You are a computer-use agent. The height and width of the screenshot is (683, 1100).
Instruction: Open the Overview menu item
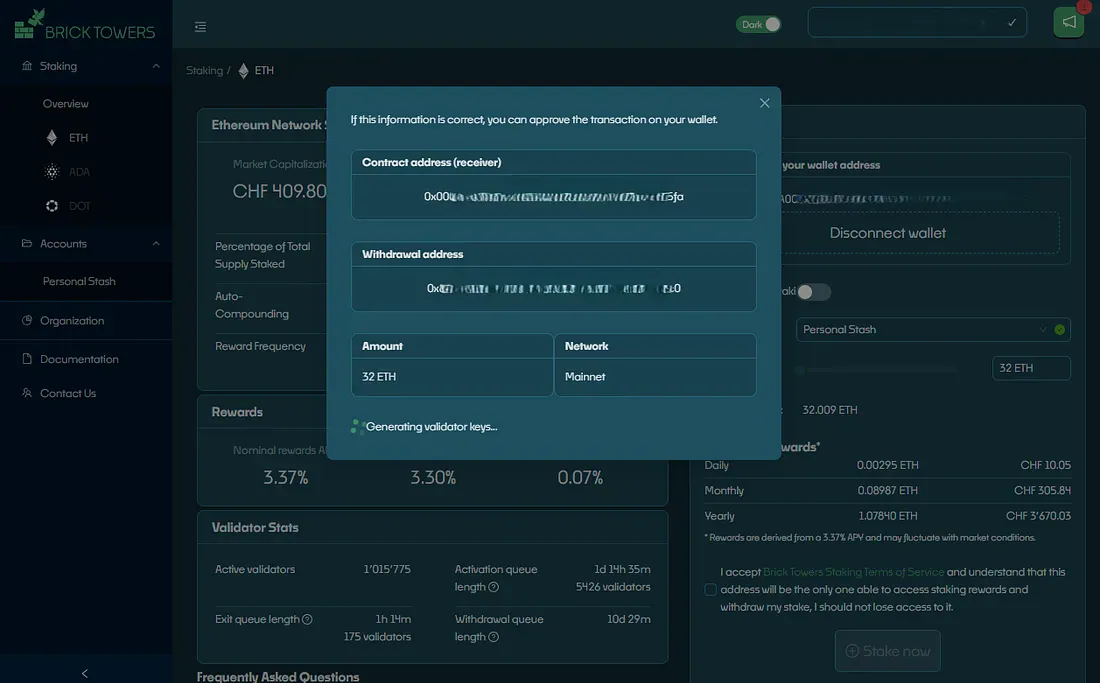click(65, 104)
